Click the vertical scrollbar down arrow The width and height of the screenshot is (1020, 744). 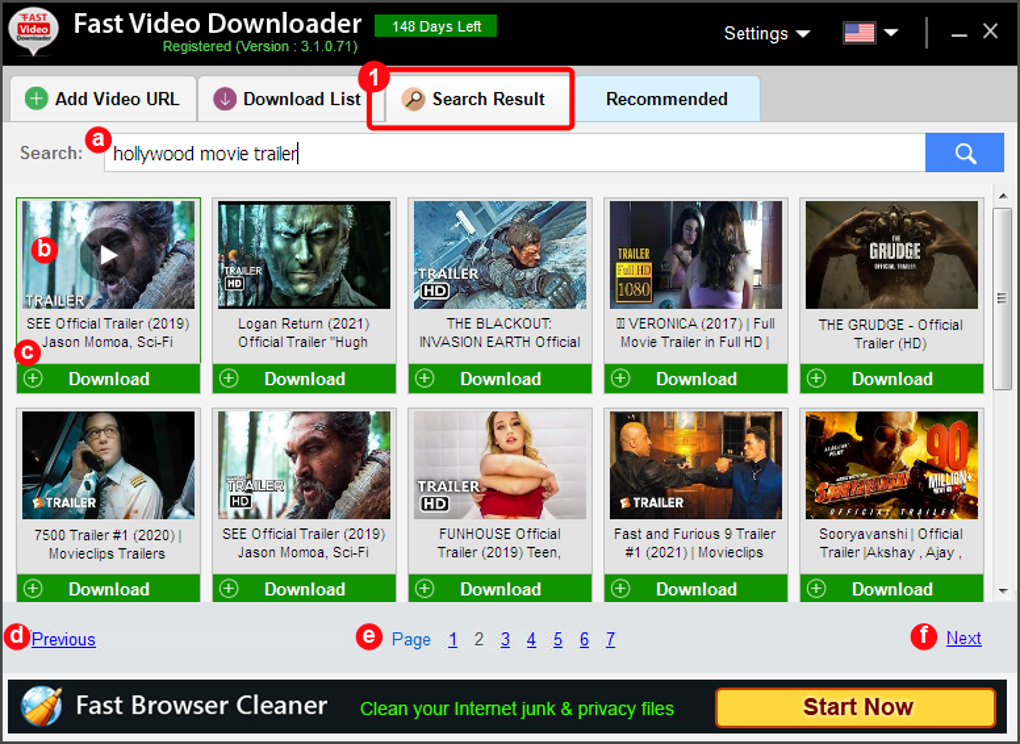tap(1002, 592)
